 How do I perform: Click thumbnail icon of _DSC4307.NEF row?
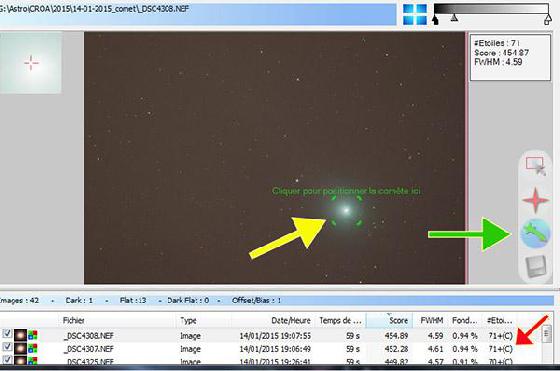pyautogui.click(x=20, y=348)
